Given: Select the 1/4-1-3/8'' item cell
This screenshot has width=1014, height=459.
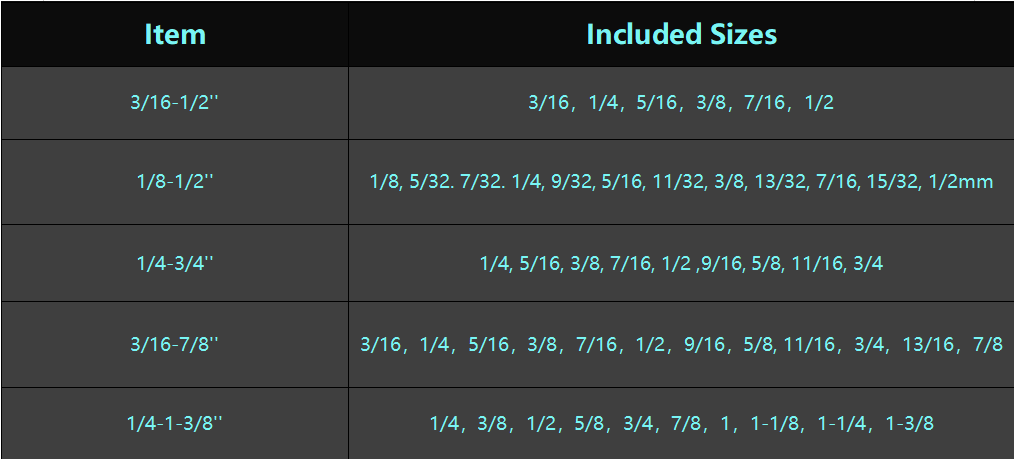Looking at the screenshot, I should click(x=175, y=423).
